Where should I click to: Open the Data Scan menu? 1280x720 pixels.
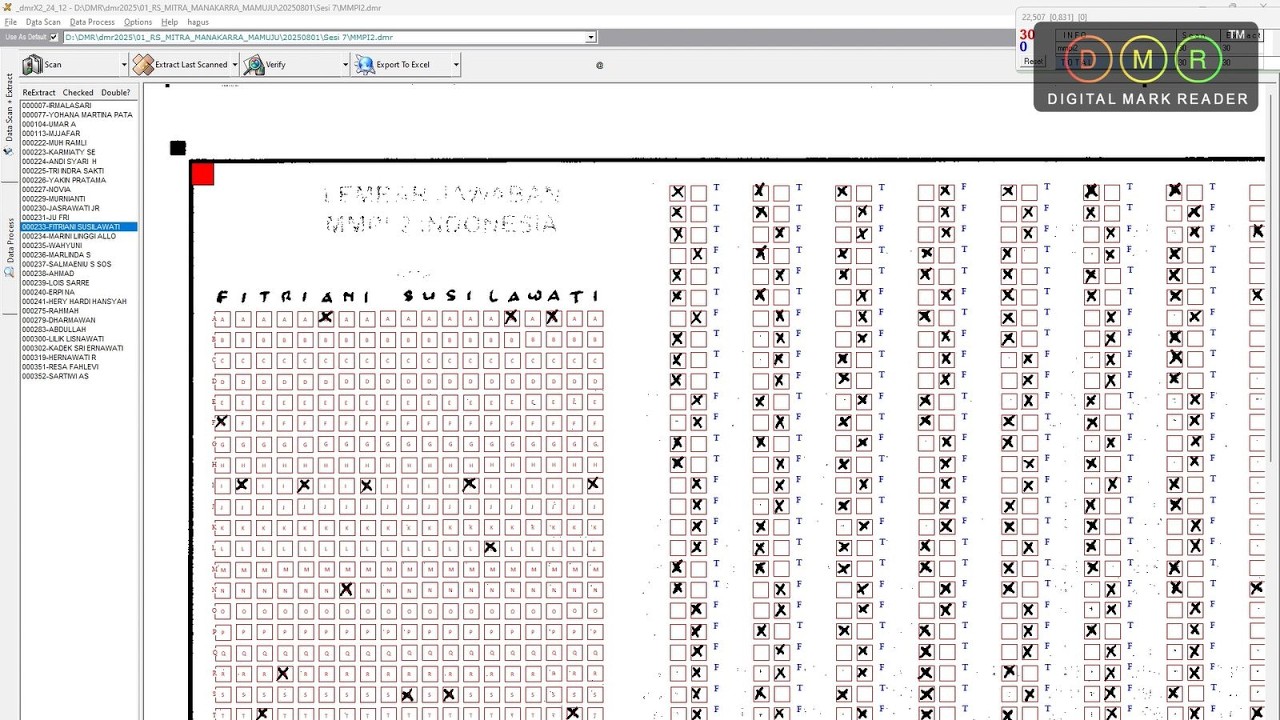point(43,22)
